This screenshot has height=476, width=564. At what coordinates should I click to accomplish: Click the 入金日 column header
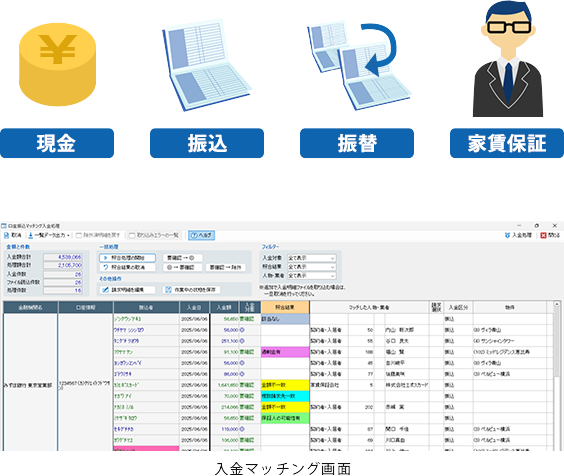[194, 308]
